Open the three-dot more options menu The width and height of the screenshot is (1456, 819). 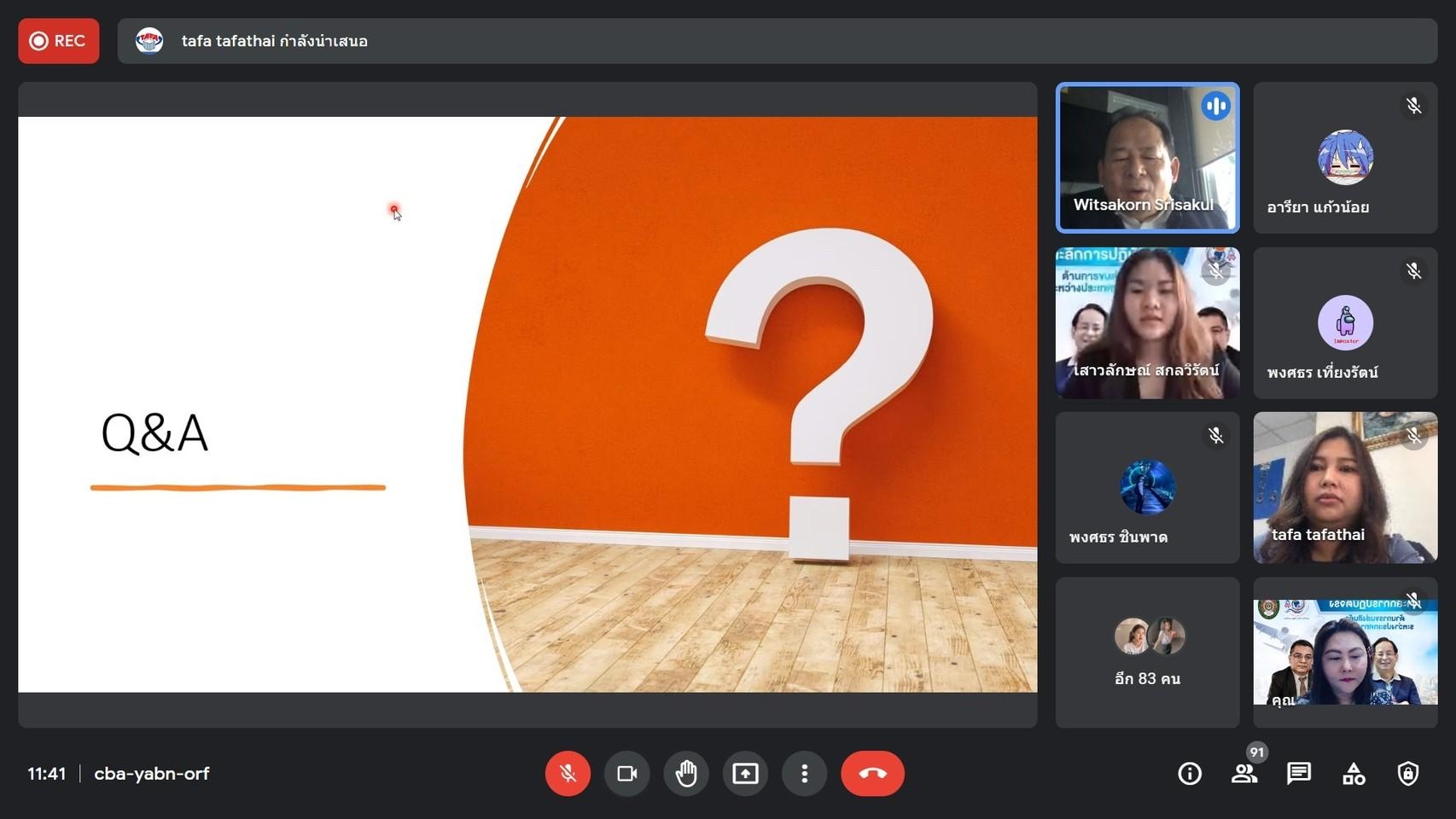tap(804, 774)
